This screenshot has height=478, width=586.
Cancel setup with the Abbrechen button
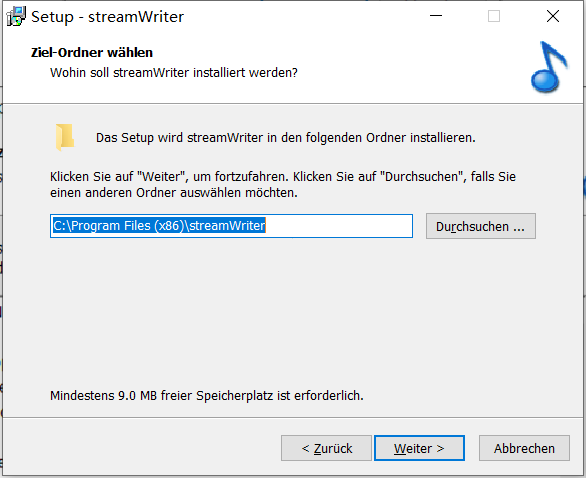[524, 448]
